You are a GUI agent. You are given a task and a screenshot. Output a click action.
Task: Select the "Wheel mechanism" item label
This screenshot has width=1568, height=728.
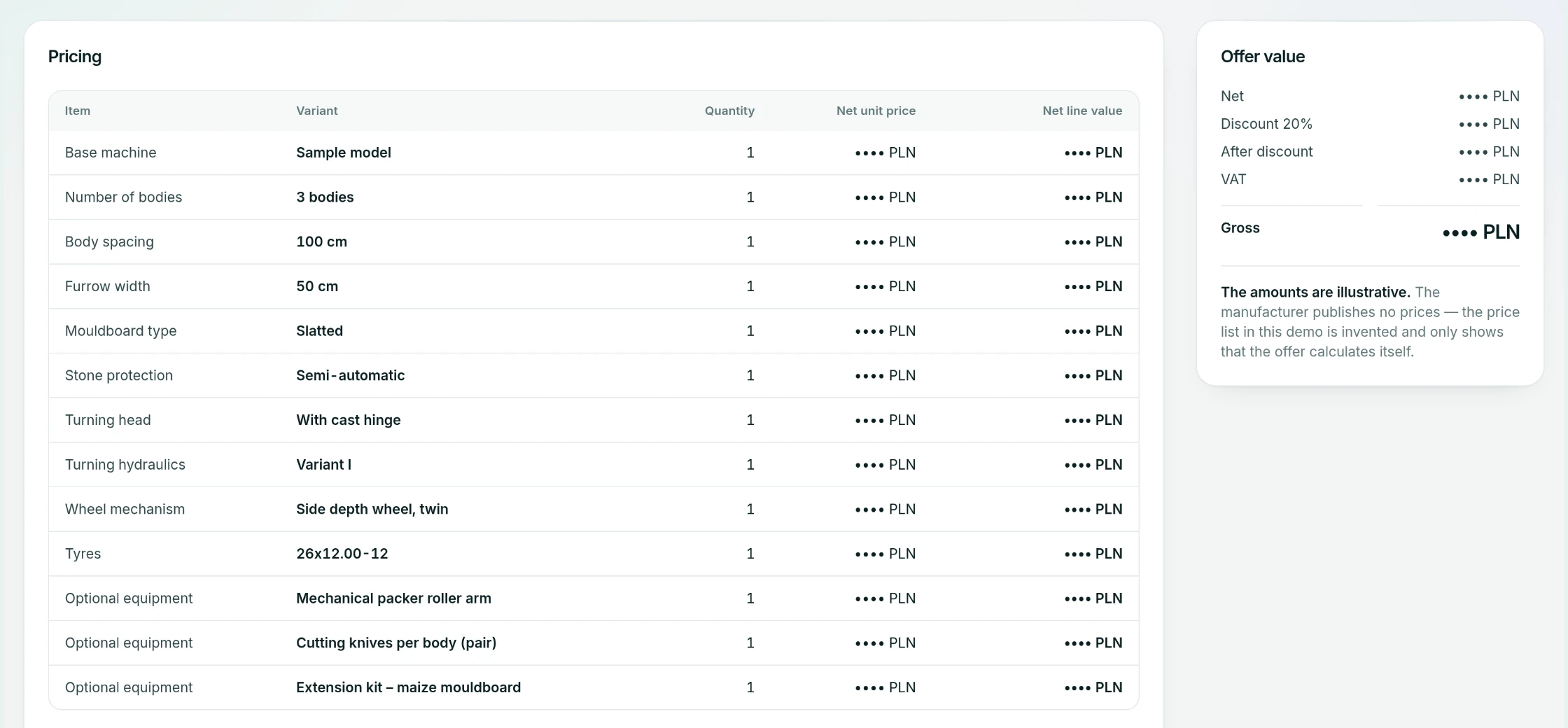(x=125, y=509)
